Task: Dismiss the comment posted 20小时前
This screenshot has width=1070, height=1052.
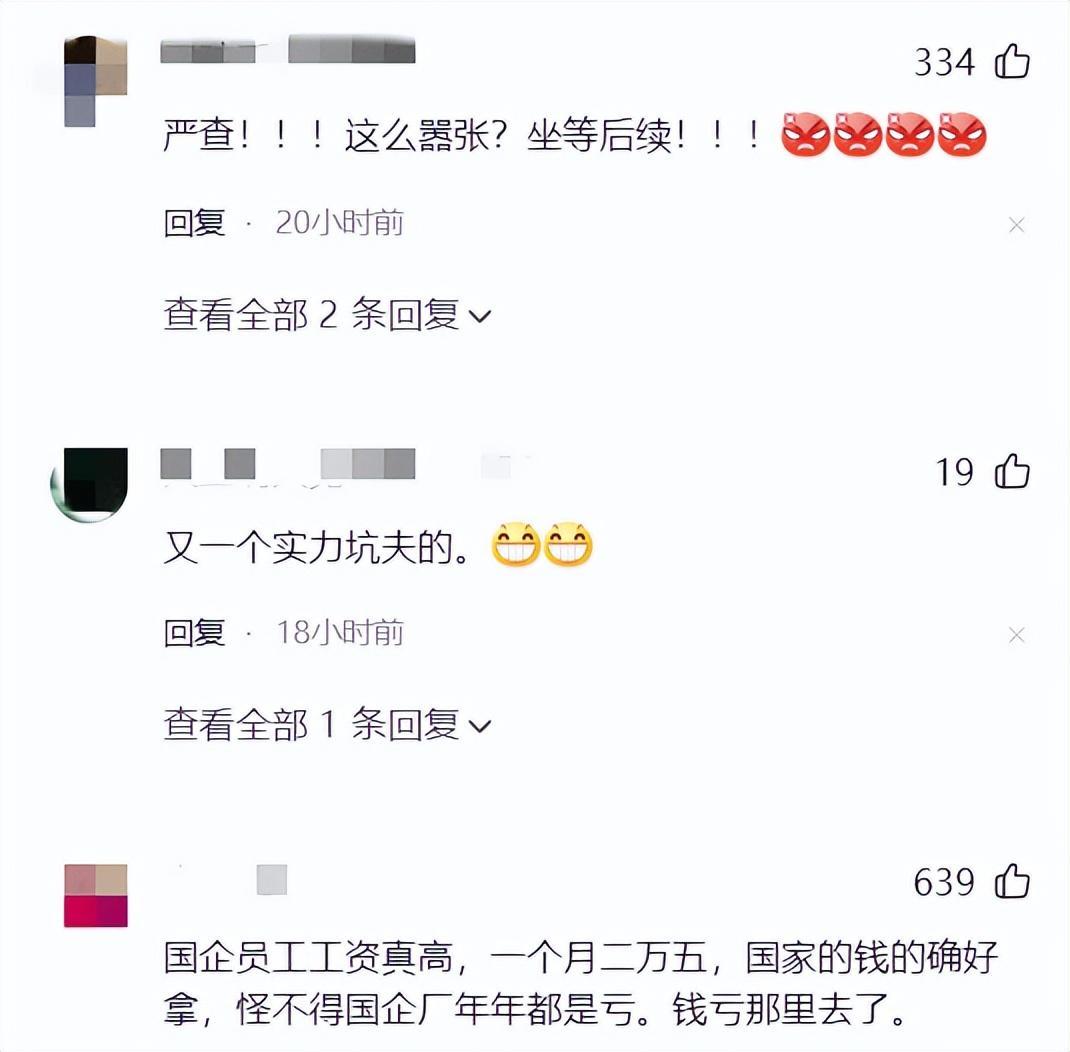Action: (x=1016, y=224)
